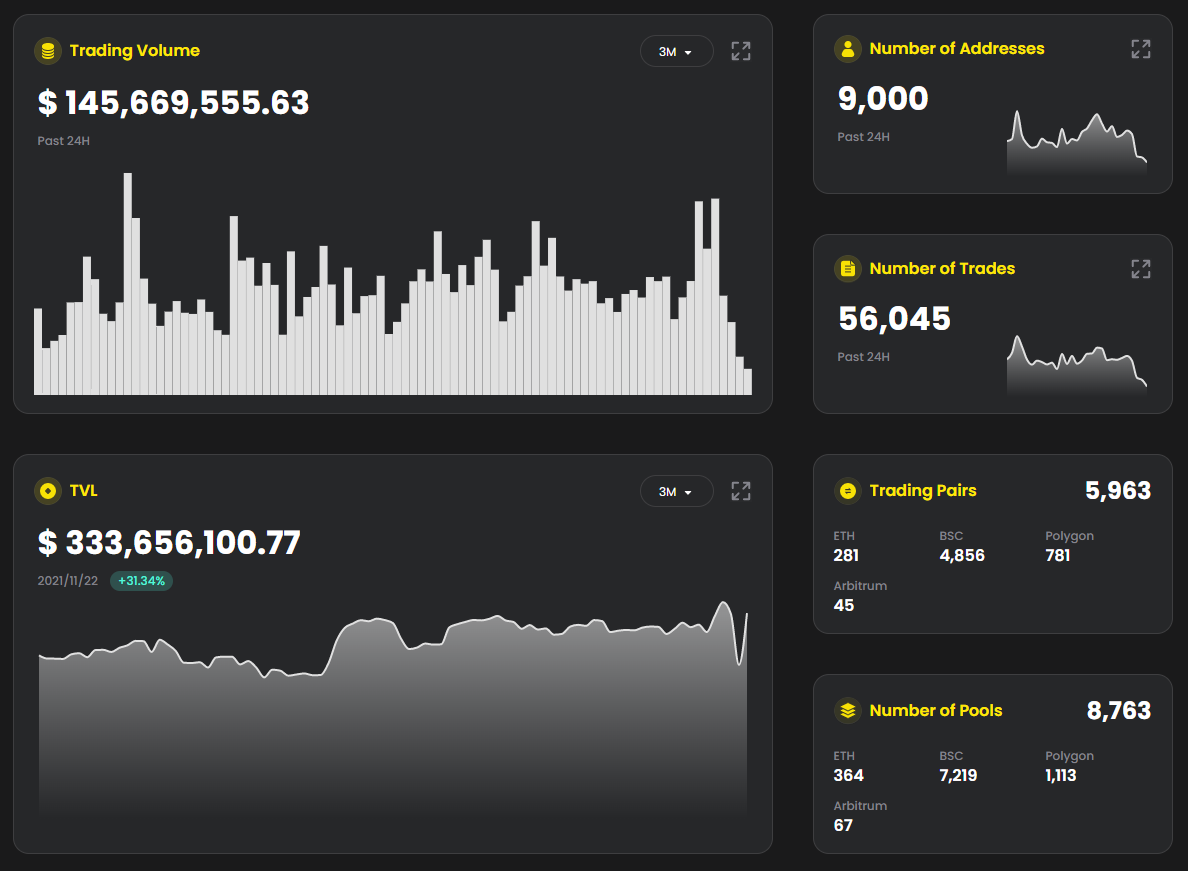
Task: Click the 2021/11/22 date label
Action: point(67,581)
